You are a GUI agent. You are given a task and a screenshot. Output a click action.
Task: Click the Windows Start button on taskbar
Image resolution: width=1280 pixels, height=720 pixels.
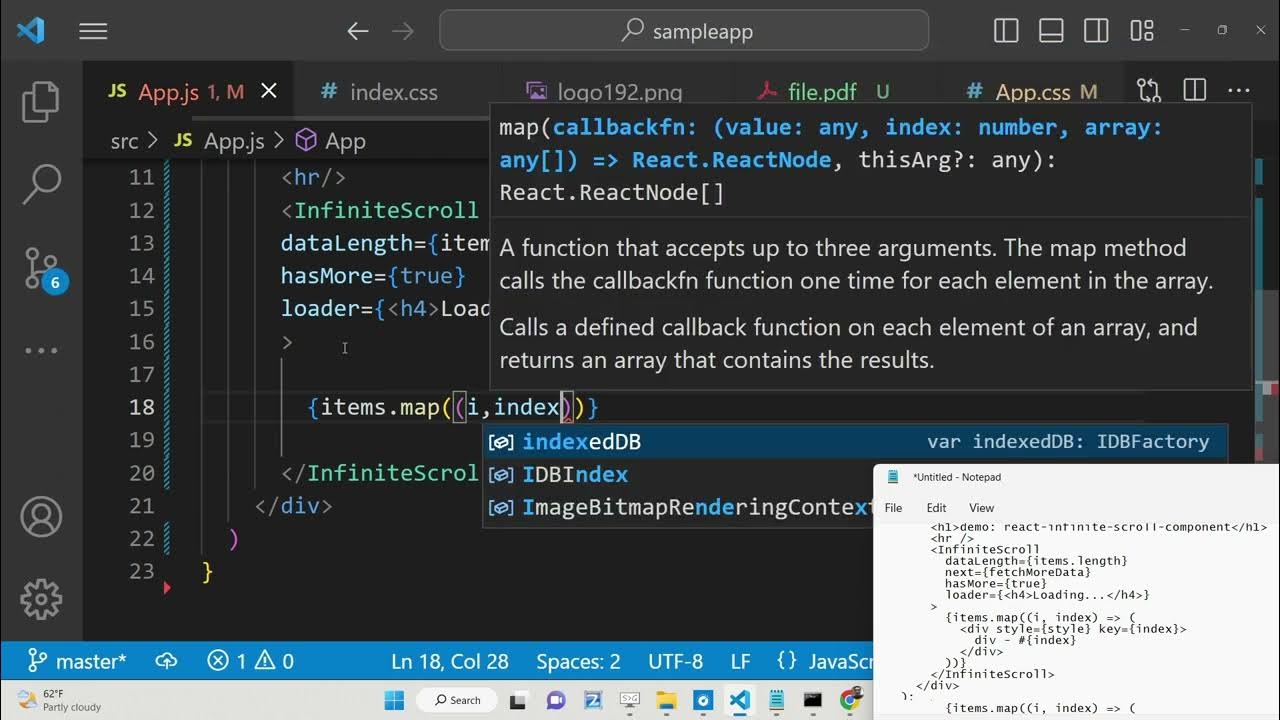[x=394, y=700]
